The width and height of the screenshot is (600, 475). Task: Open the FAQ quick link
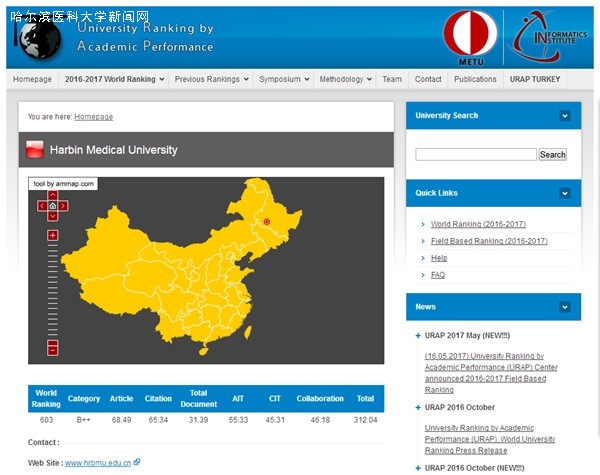coord(438,275)
